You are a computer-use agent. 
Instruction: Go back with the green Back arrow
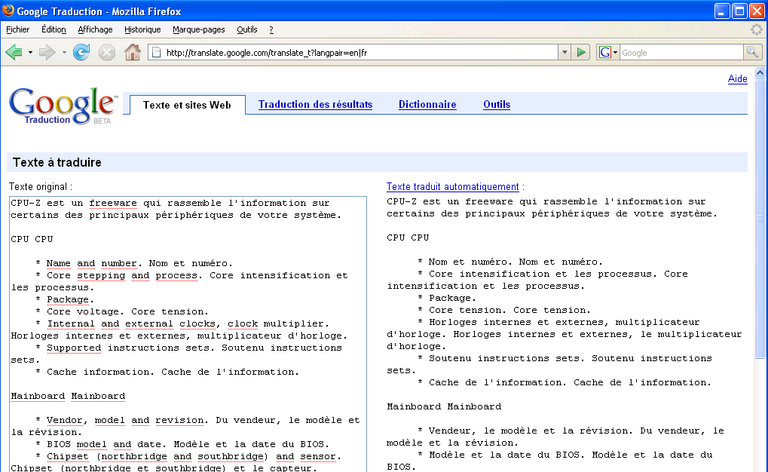click(x=14, y=52)
